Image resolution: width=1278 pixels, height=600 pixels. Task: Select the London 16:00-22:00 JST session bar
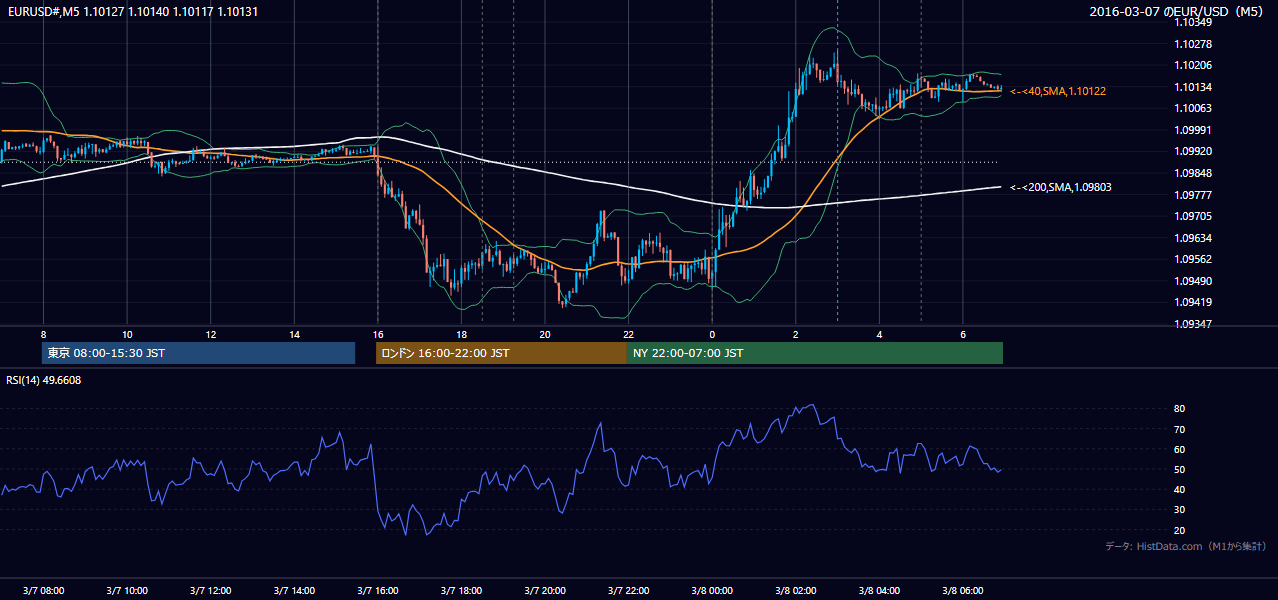(x=501, y=353)
